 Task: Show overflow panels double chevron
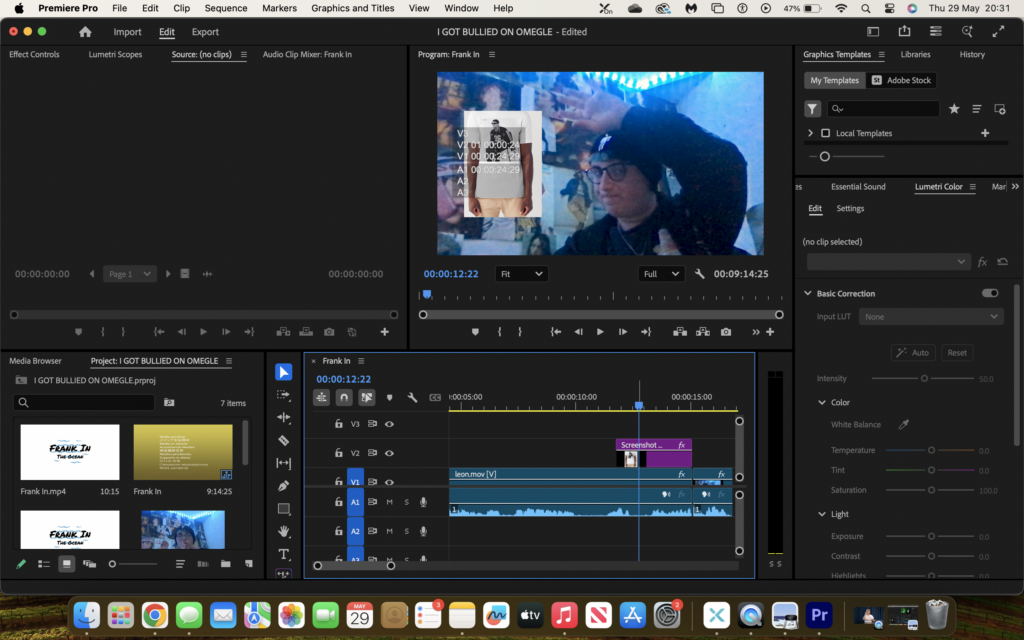1015,187
